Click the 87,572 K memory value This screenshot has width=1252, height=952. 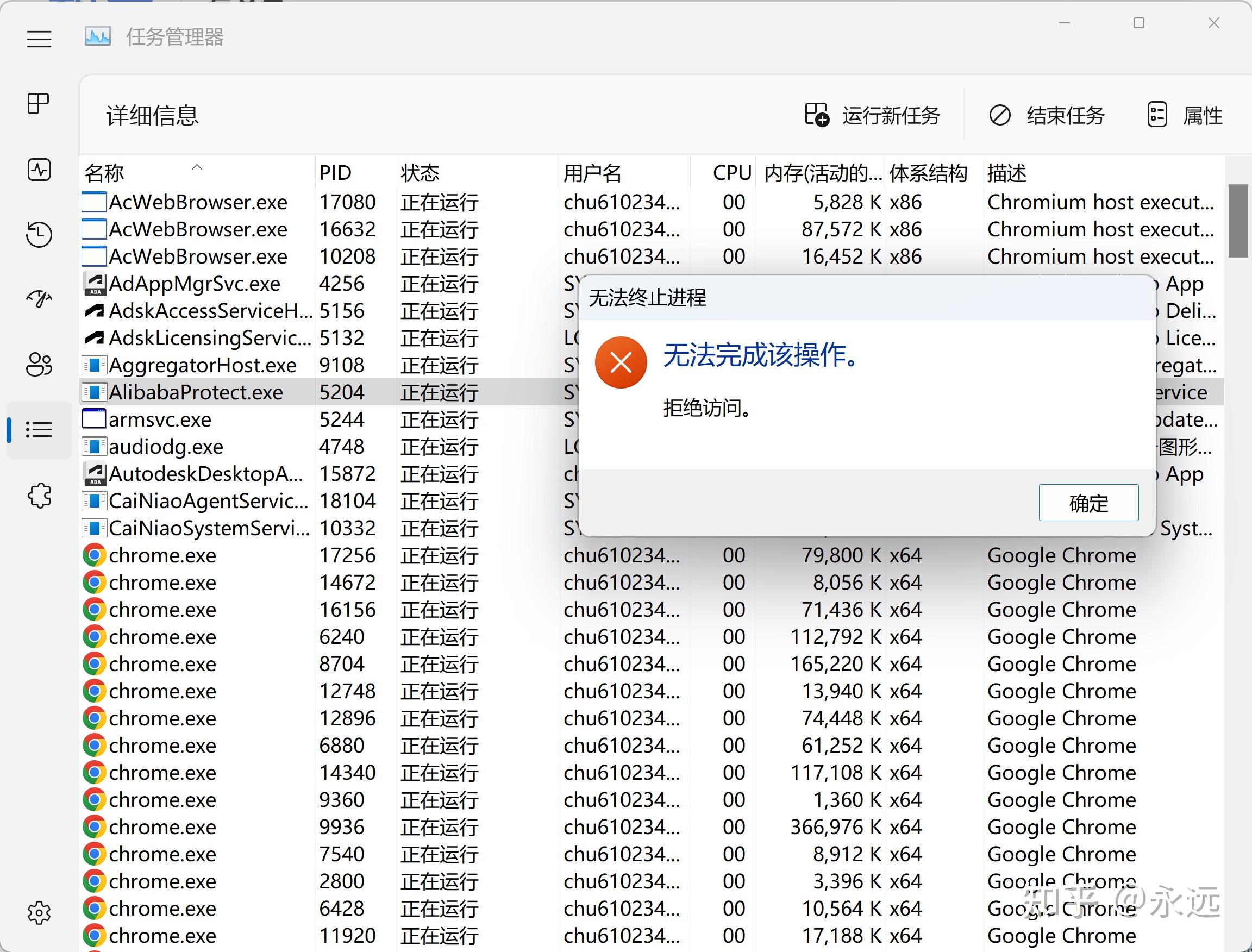(x=842, y=229)
